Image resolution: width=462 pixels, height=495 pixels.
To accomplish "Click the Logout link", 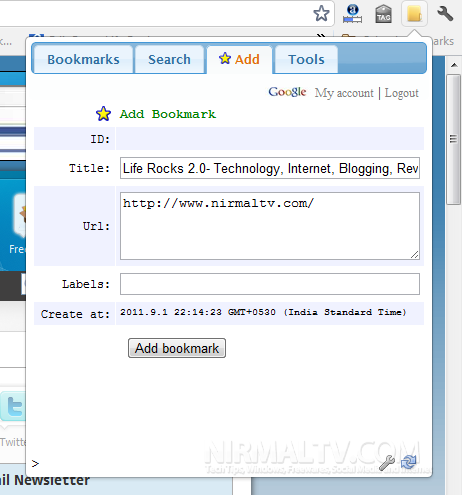I will tap(401, 93).
